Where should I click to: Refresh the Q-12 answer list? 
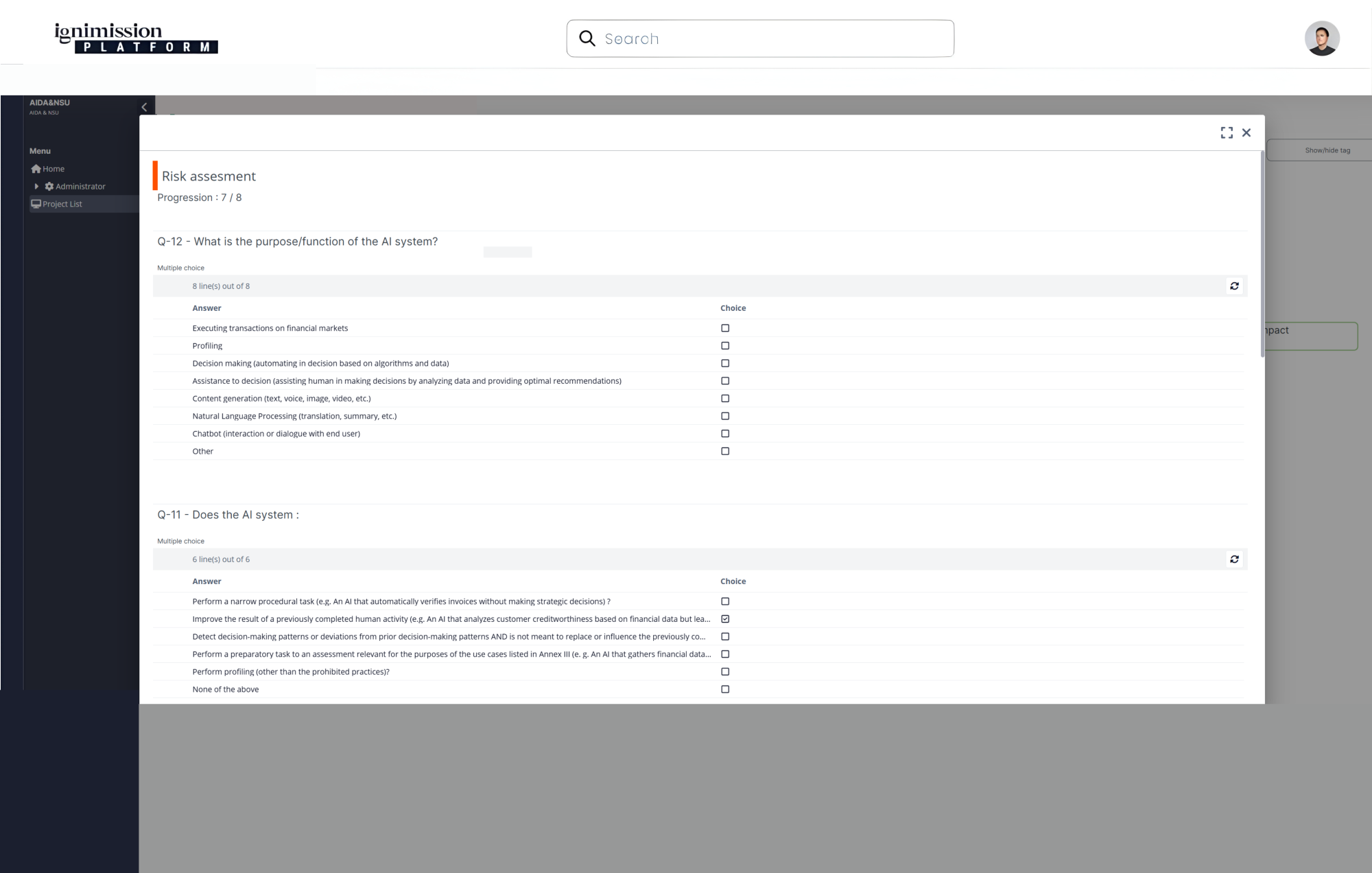coord(1234,286)
